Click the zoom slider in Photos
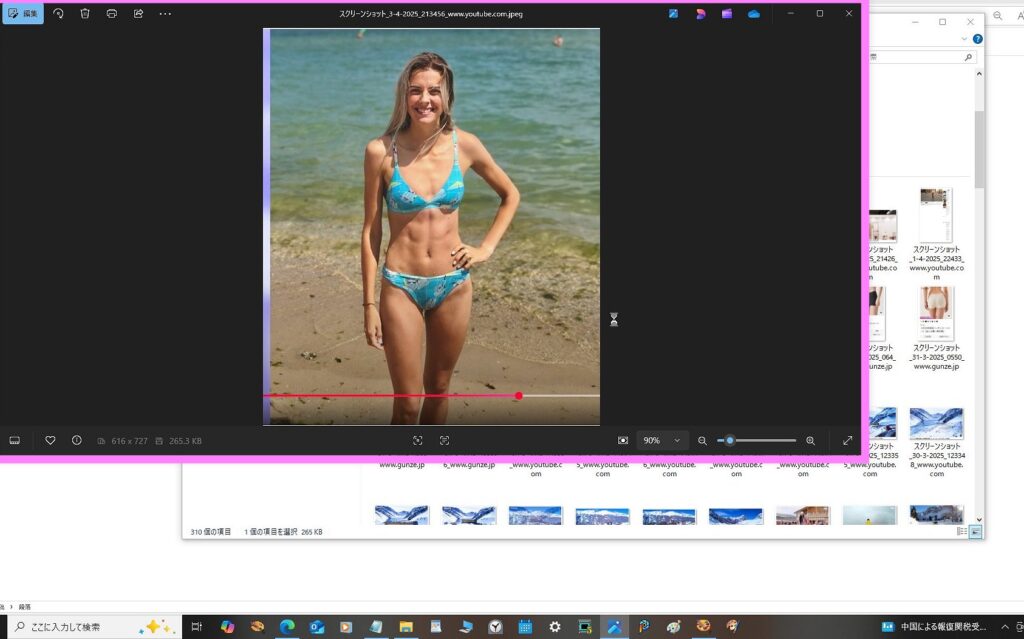The image size is (1024, 639). (x=757, y=440)
